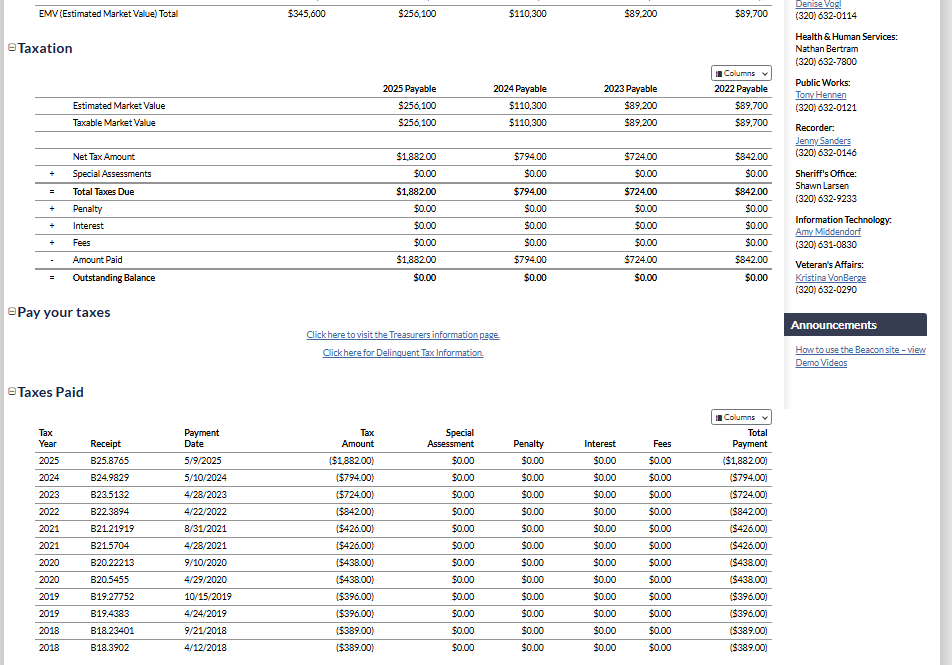Collapse the Pay your taxes section
The image size is (952, 665).
coord(11,312)
